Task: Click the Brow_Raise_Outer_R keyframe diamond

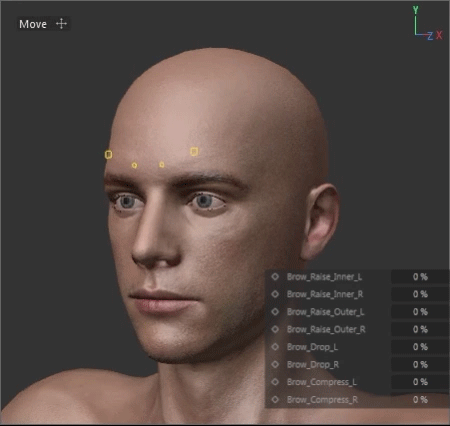Action: 275,329
